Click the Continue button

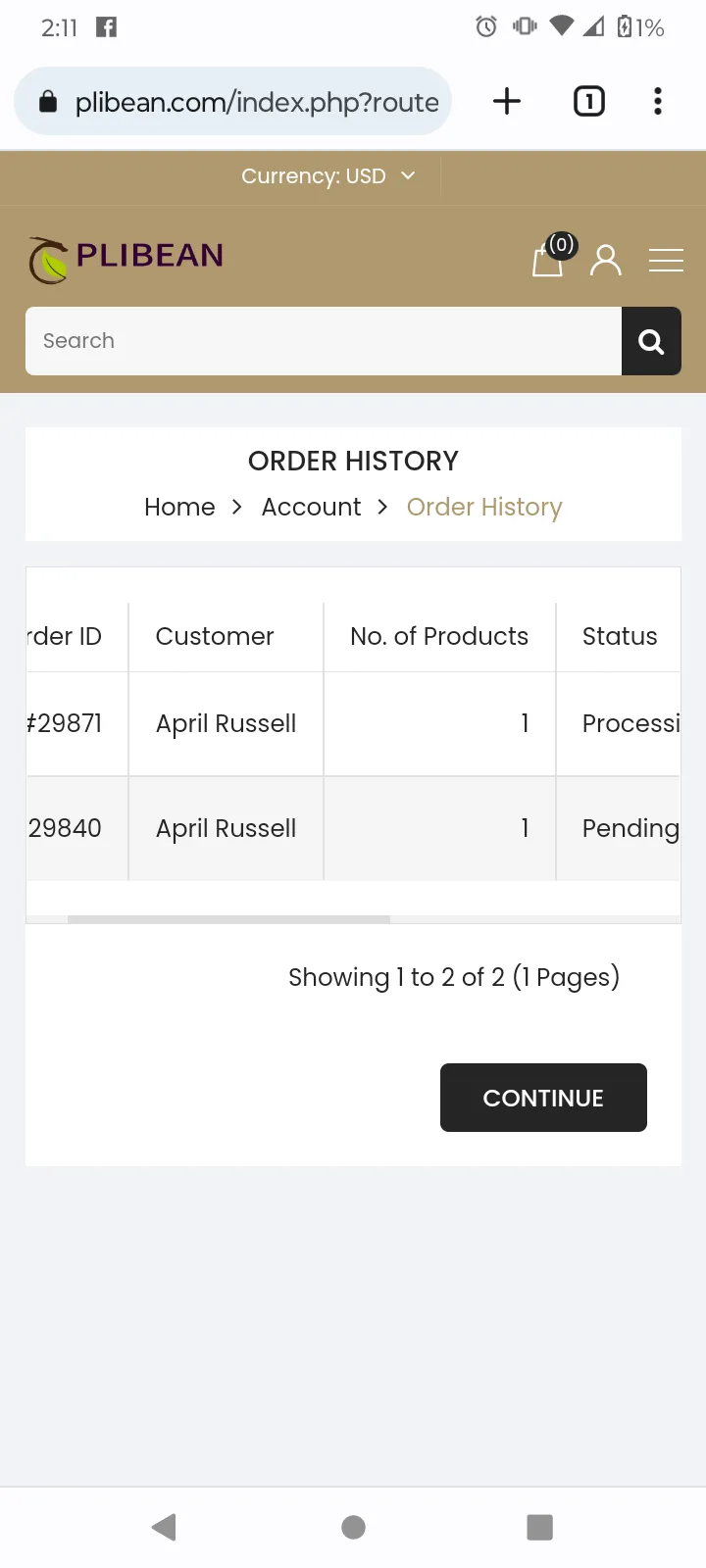click(543, 1098)
